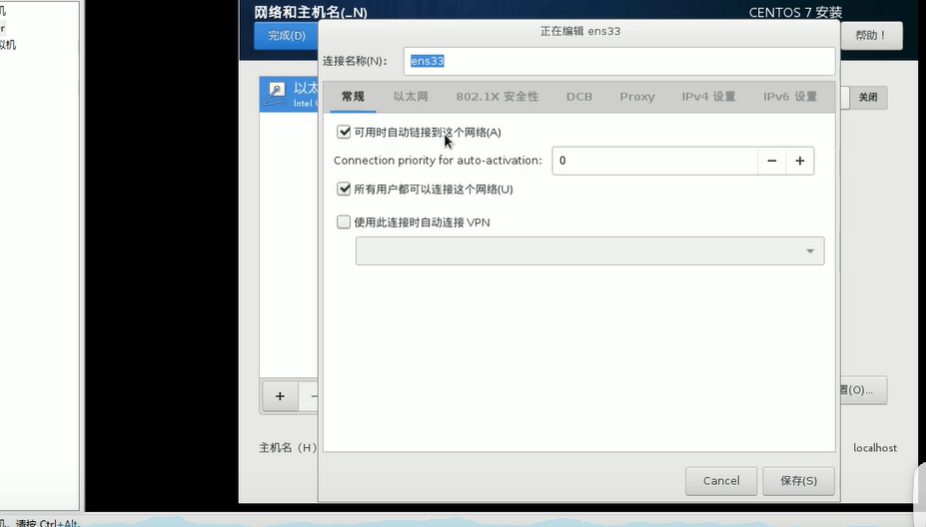Click the ethernet device icon in list
The width and height of the screenshot is (926, 527).
pos(275,94)
